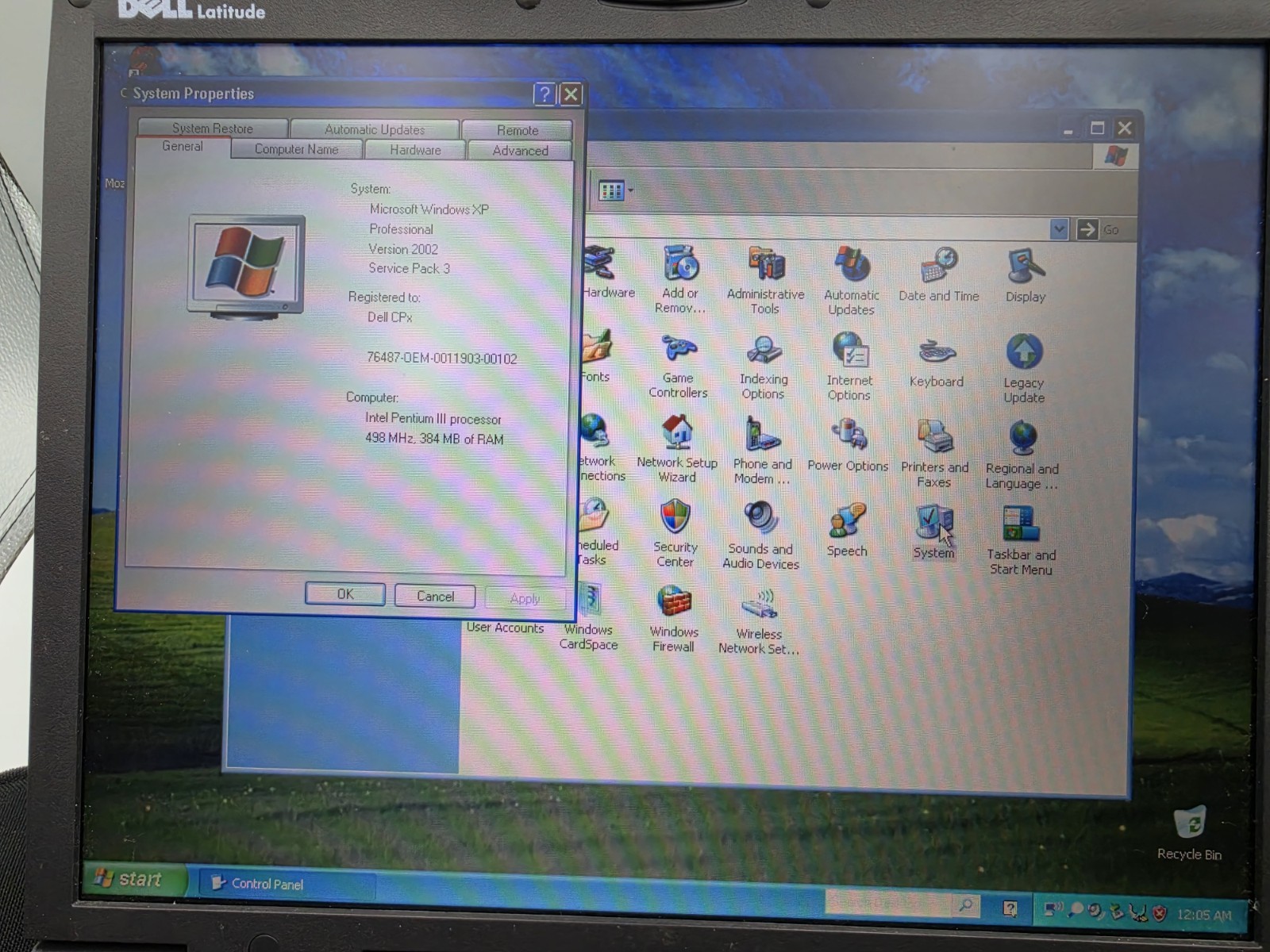Open Windows Firewall icon

[673, 619]
